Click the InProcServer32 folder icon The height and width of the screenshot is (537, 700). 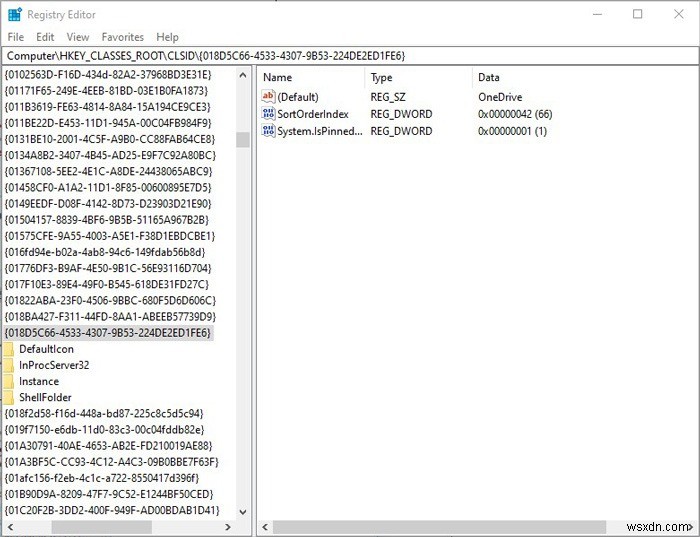pos(9,365)
